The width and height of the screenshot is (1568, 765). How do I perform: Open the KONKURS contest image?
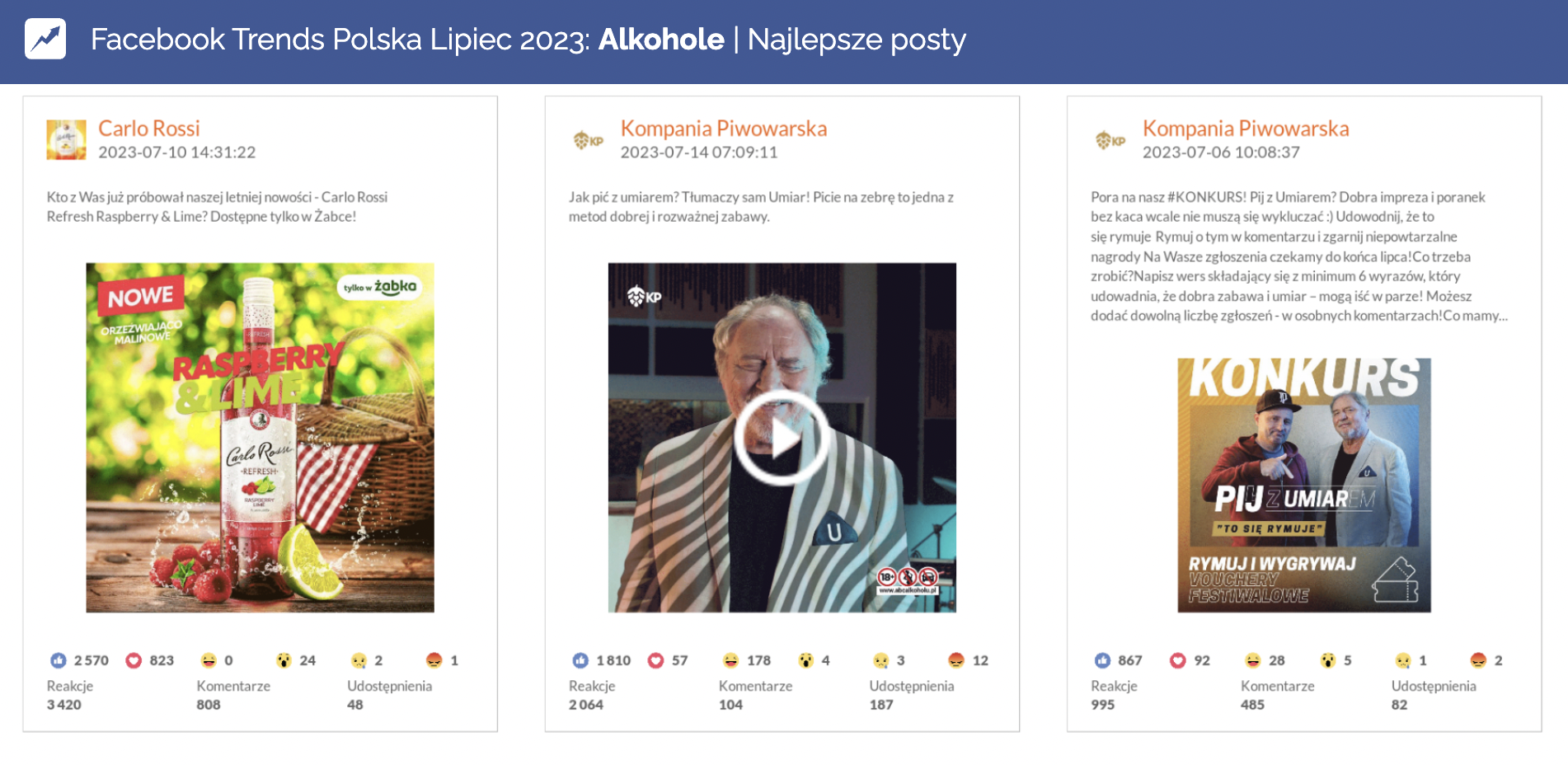[1304, 486]
